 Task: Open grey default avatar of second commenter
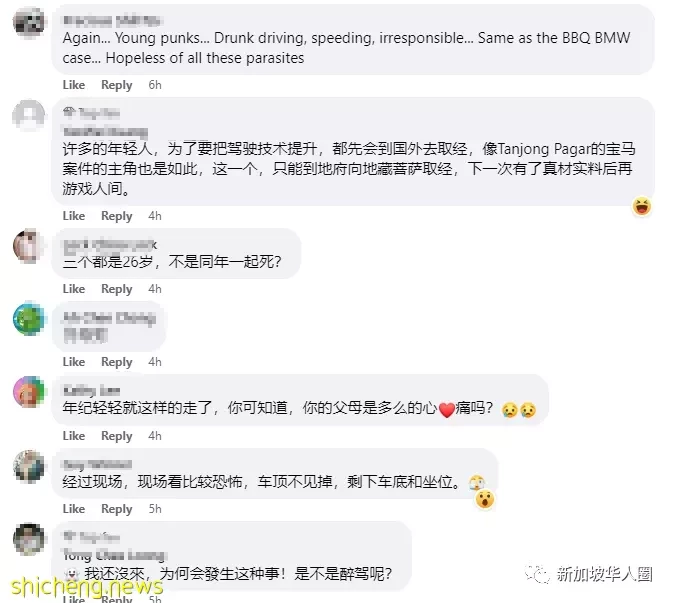click(28, 115)
